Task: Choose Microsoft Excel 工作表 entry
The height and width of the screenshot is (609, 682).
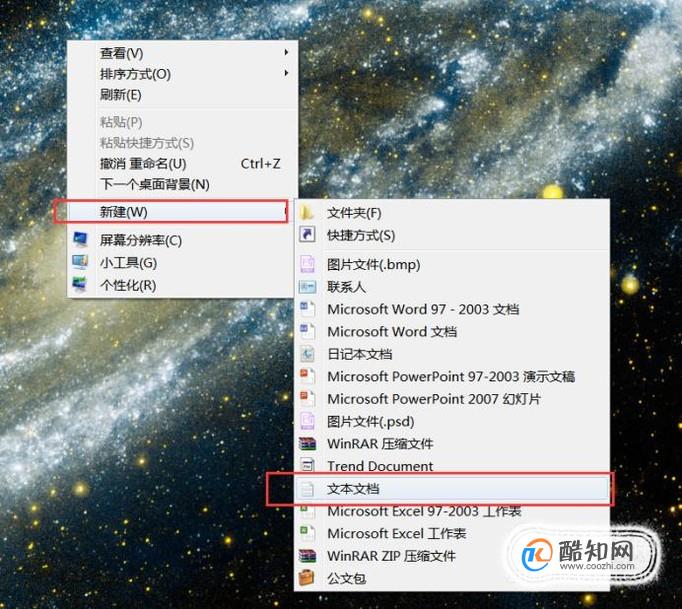Action: click(397, 533)
